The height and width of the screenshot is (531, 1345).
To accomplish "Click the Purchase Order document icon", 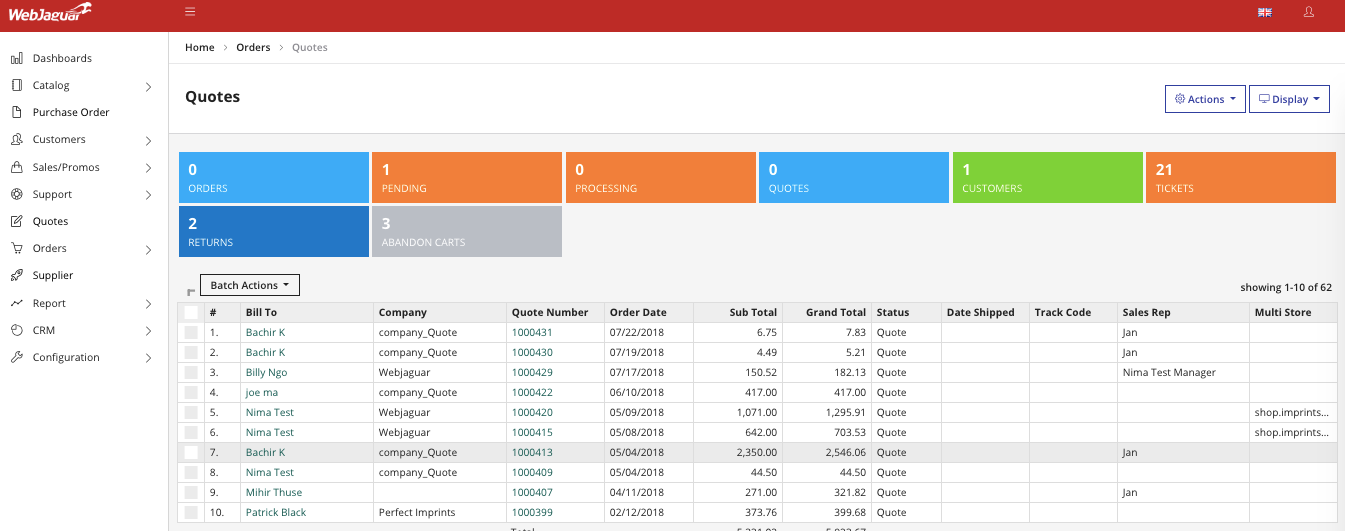I will (x=16, y=112).
